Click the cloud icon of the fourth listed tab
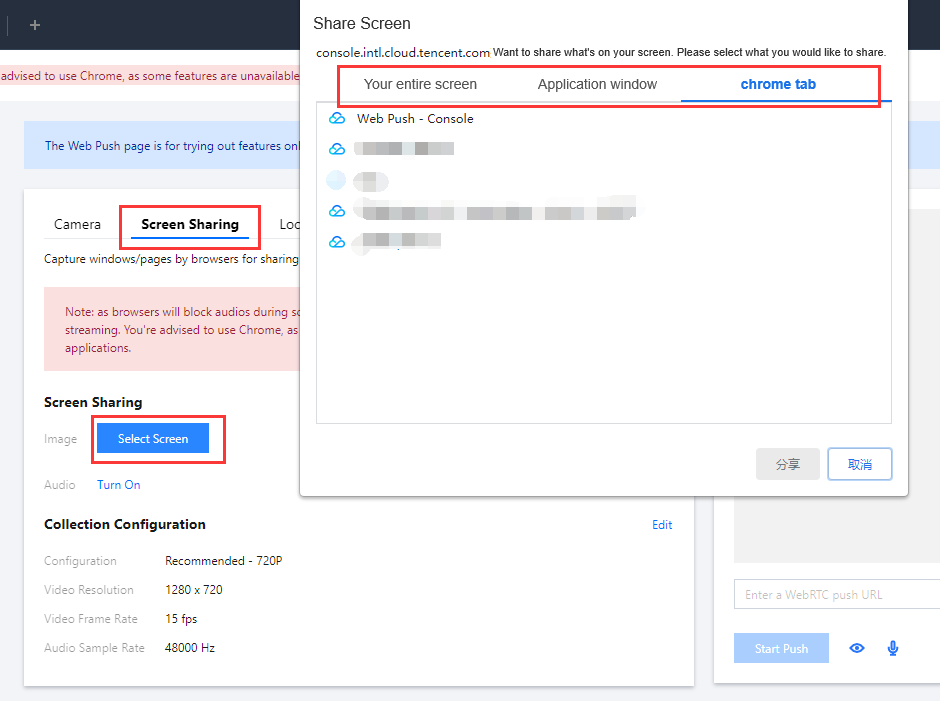Viewport: 940px width, 701px height. [x=337, y=211]
